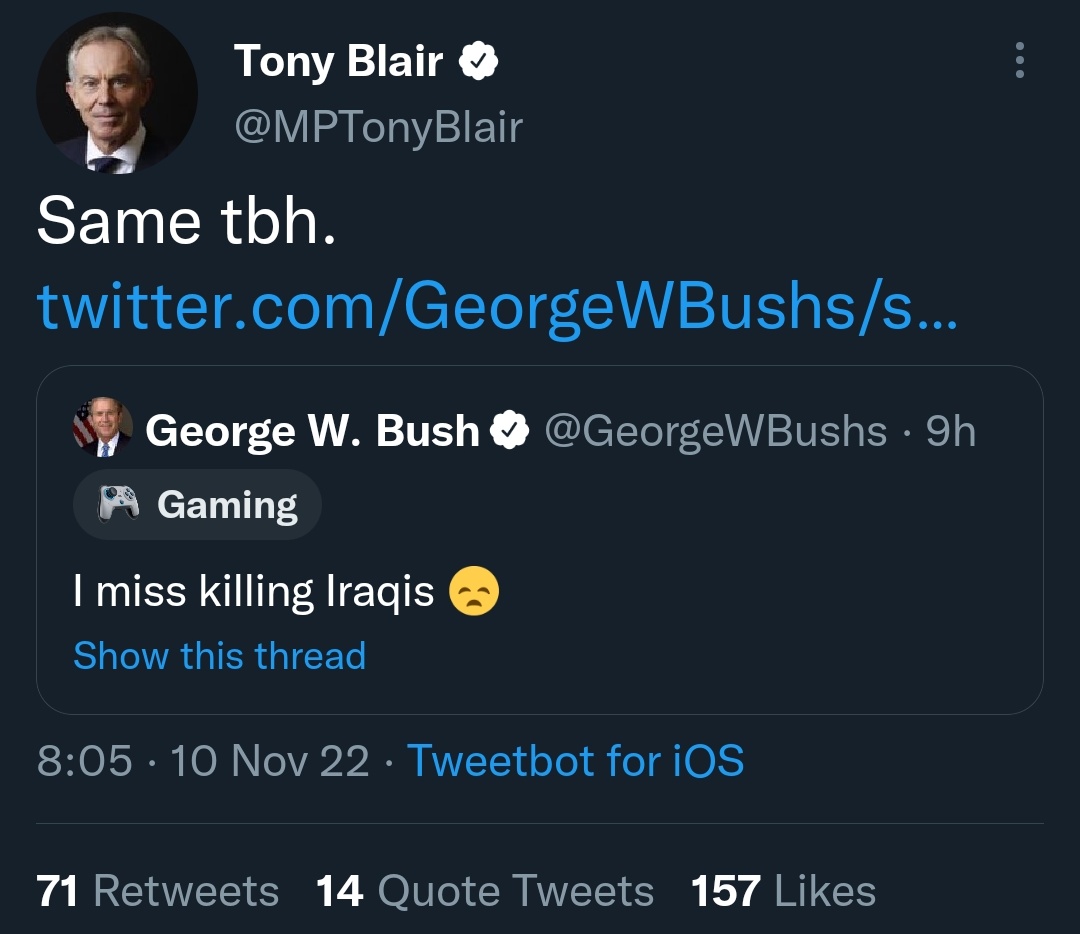Click the quoted tweet's text
1080x934 pixels.
(254, 592)
